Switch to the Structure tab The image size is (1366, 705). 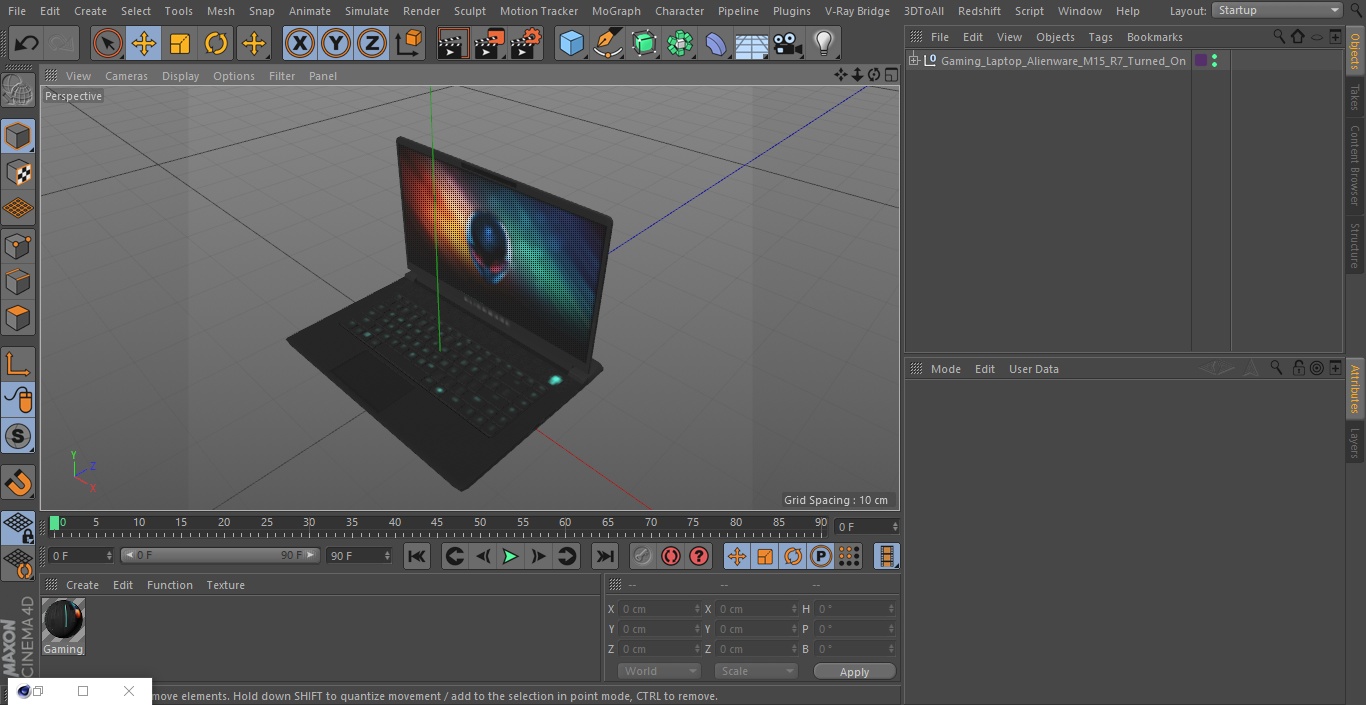[x=1355, y=246]
